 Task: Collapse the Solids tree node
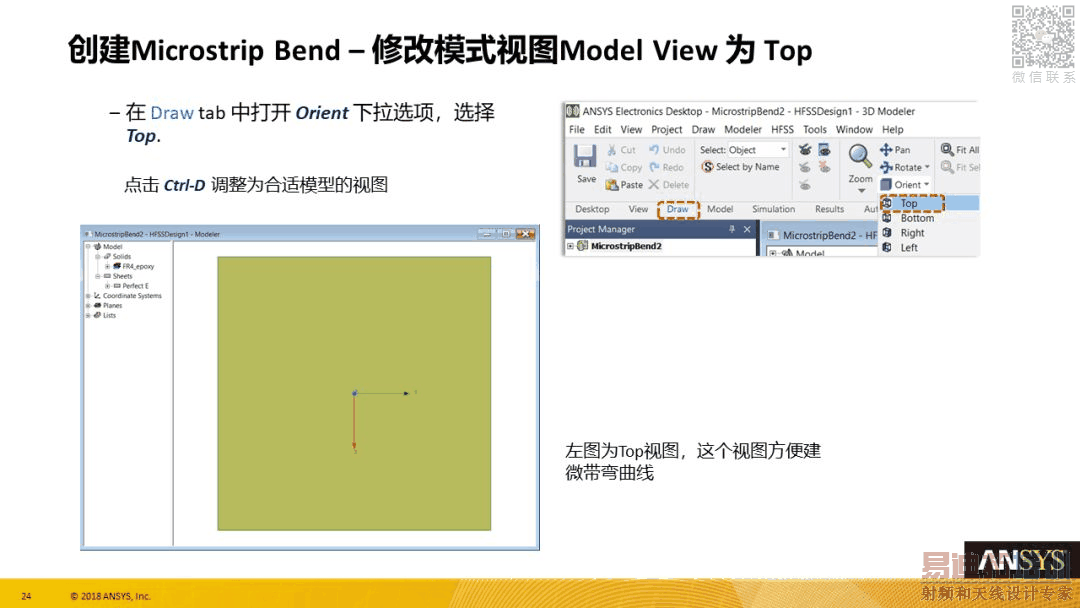pyautogui.click(x=98, y=256)
